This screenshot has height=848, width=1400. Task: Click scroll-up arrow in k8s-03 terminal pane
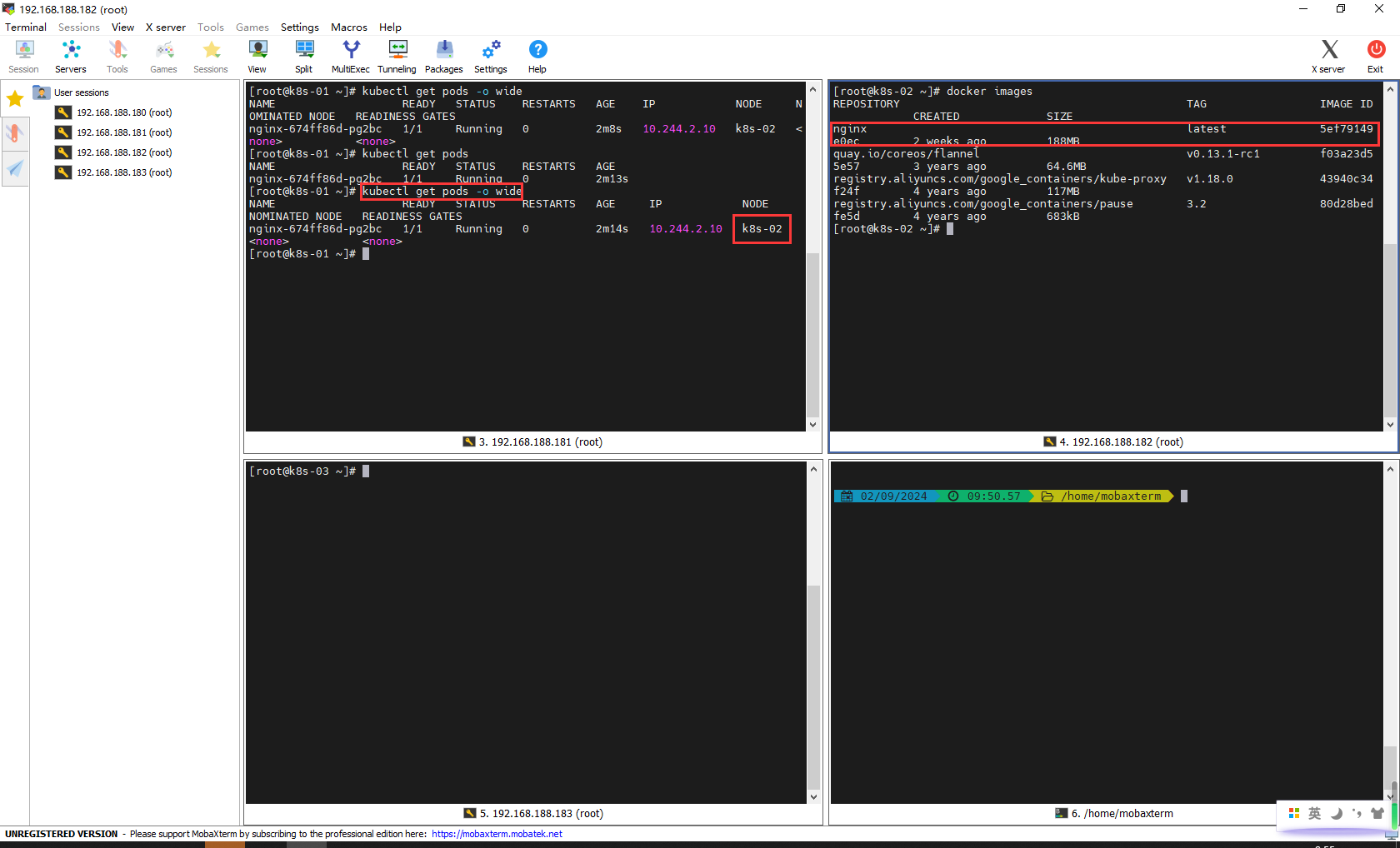click(x=813, y=470)
